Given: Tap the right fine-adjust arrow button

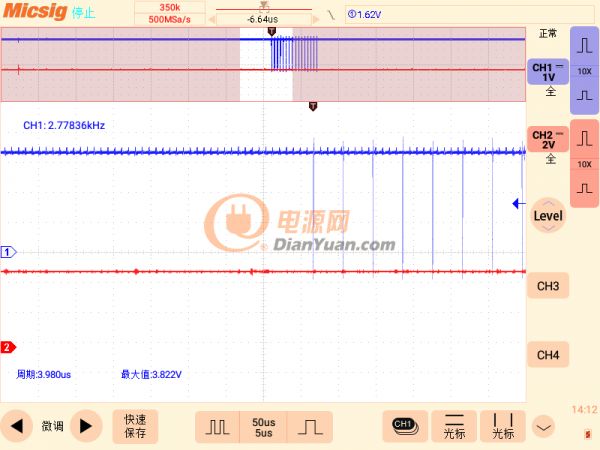Looking at the screenshot, I should pos(86,426).
